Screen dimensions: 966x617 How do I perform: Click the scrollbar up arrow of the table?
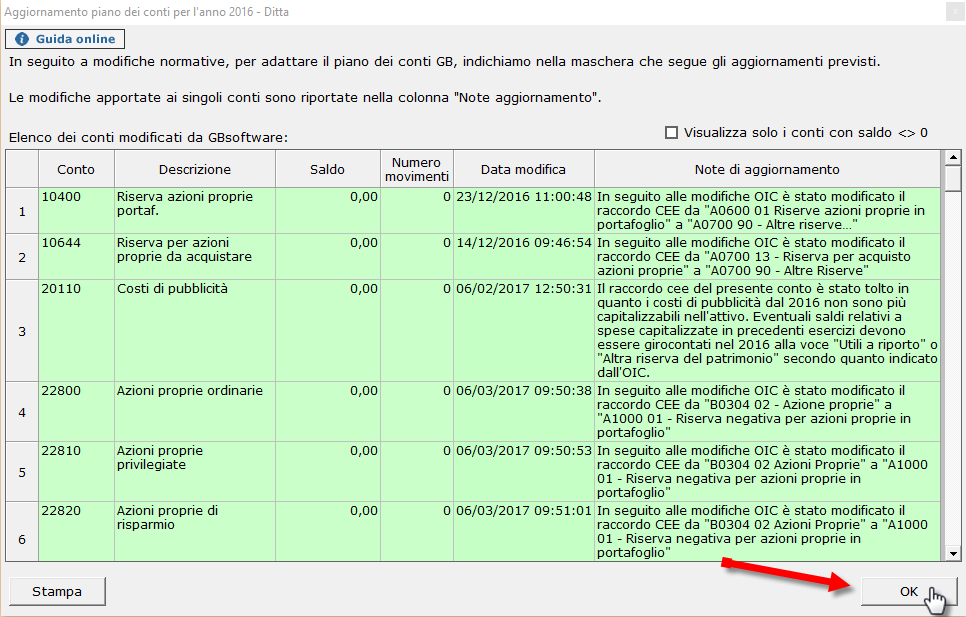pos(953,158)
